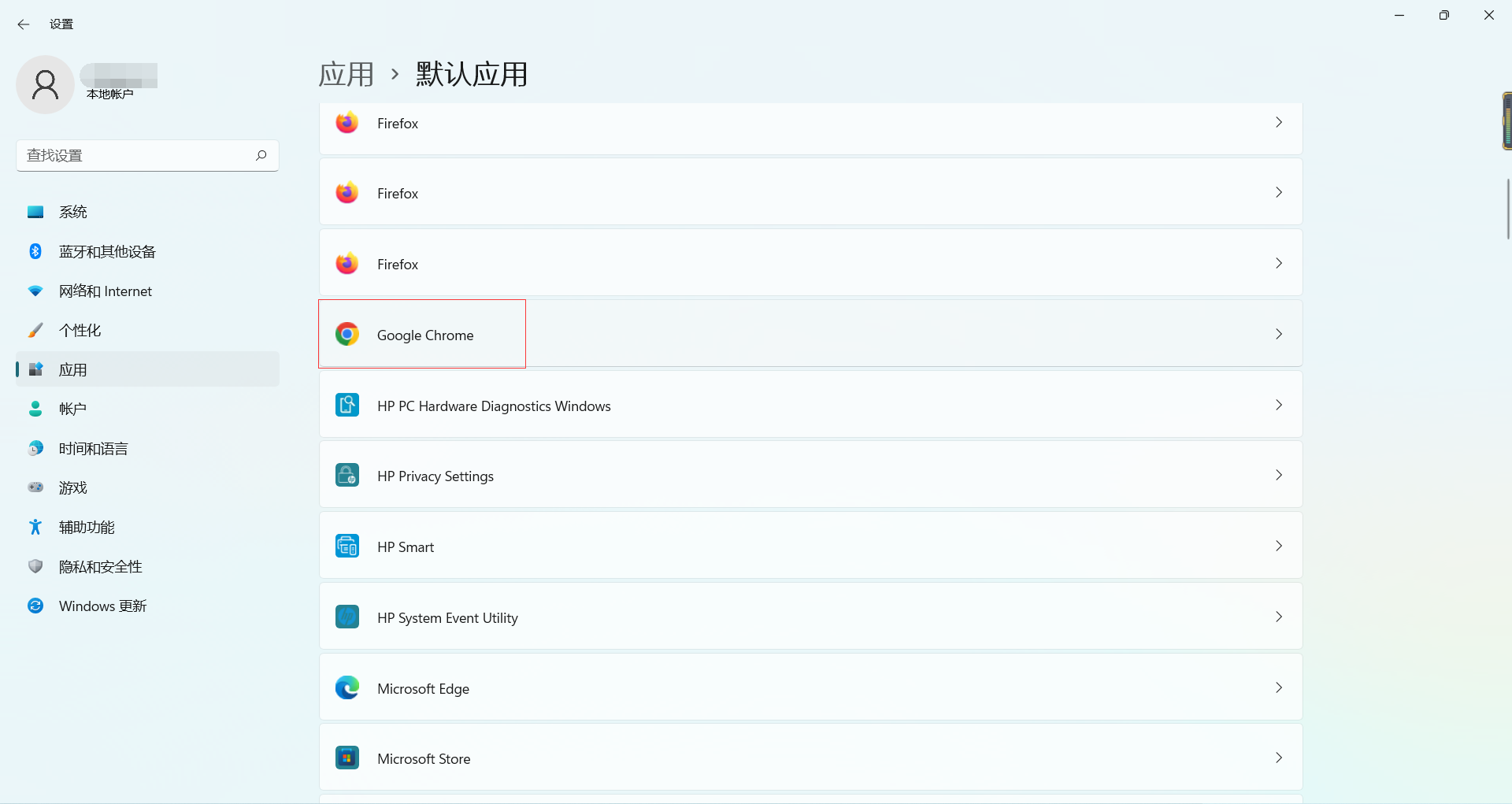Expand HP Privacy Settings chevron
This screenshot has width=1512, height=804.
tap(1279, 475)
